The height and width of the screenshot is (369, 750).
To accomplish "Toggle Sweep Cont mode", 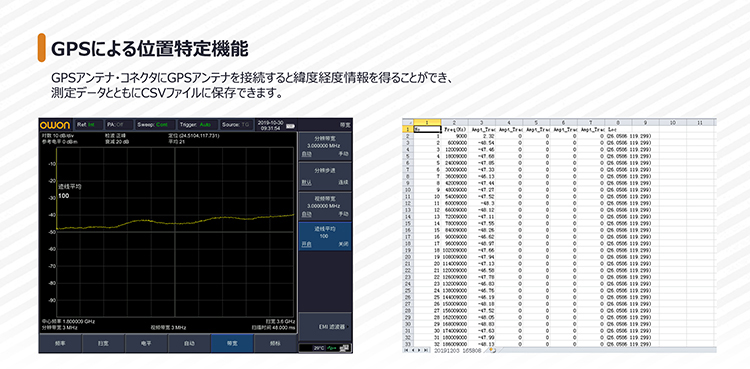I will (x=155, y=124).
